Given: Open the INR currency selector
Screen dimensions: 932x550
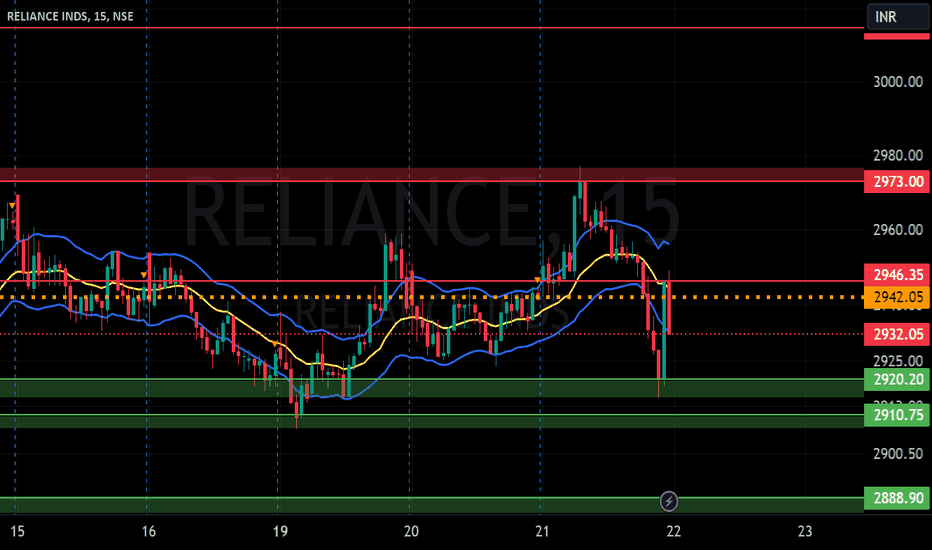Looking at the screenshot, I should pyautogui.click(x=898, y=17).
